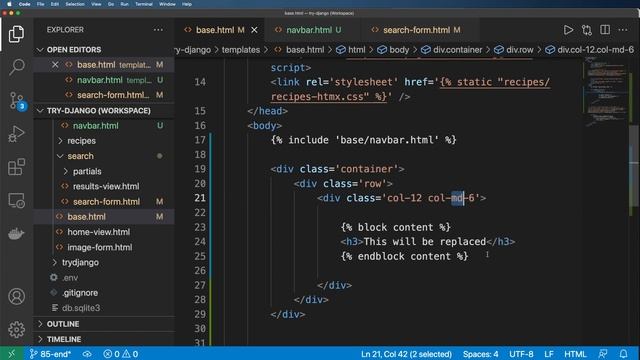Close the base.html editor tab
Screen dimensions: 640x360
pos(254,30)
